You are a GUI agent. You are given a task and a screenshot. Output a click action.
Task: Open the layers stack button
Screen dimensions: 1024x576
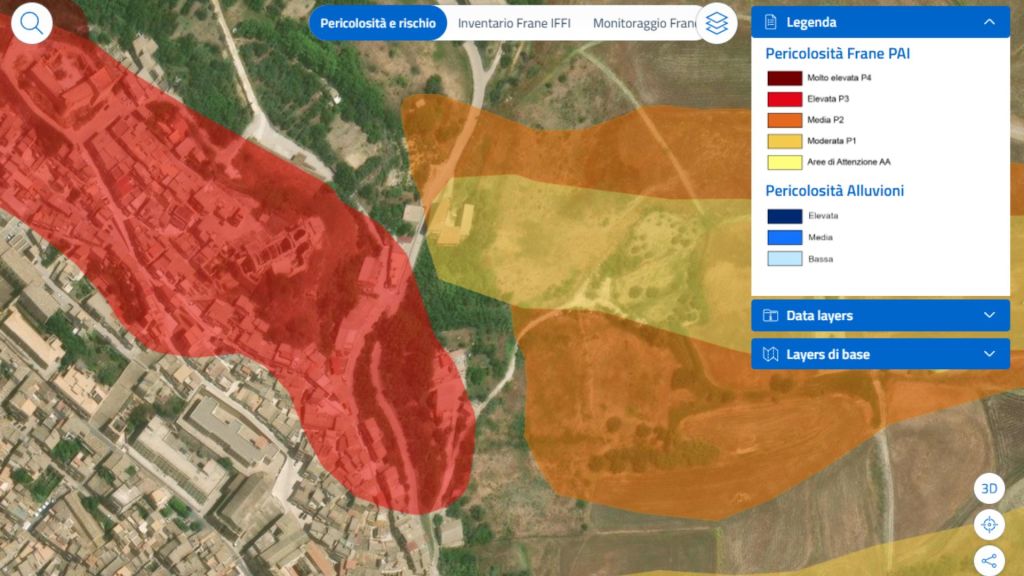click(716, 24)
